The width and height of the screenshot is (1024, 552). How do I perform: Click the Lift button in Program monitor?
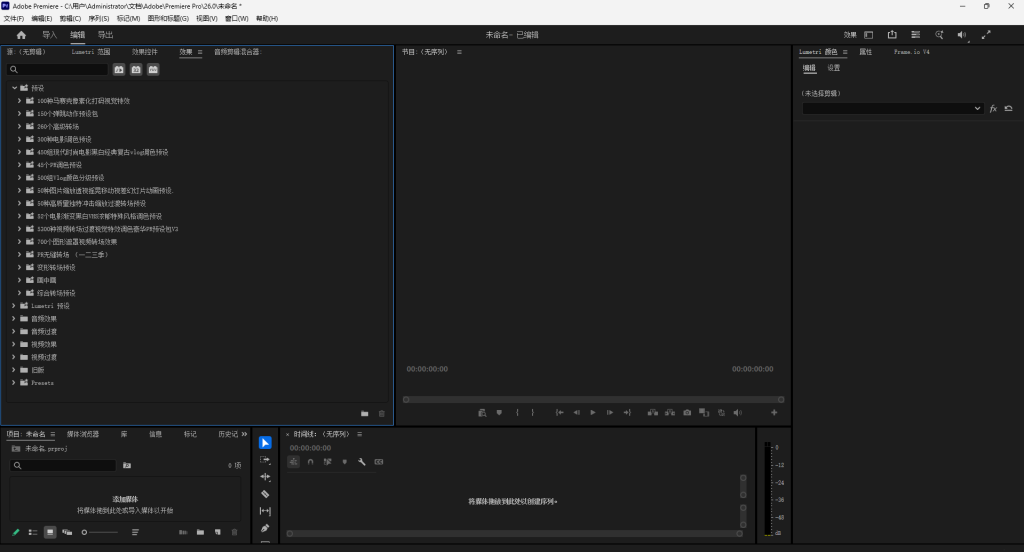click(x=652, y=412)
